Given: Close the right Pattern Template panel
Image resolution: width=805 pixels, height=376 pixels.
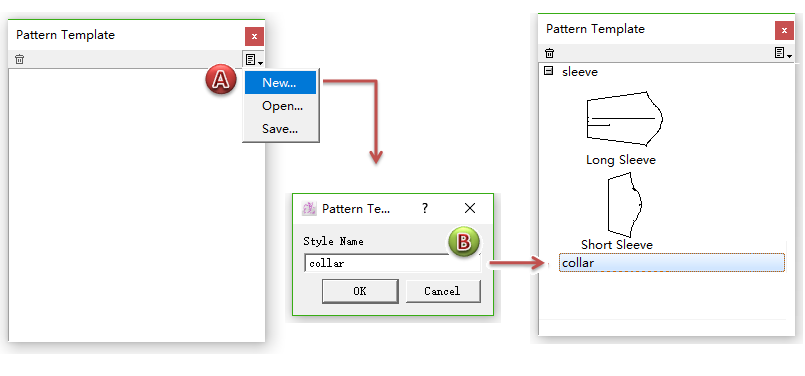Looking at the screenshot, I should 784,31.
